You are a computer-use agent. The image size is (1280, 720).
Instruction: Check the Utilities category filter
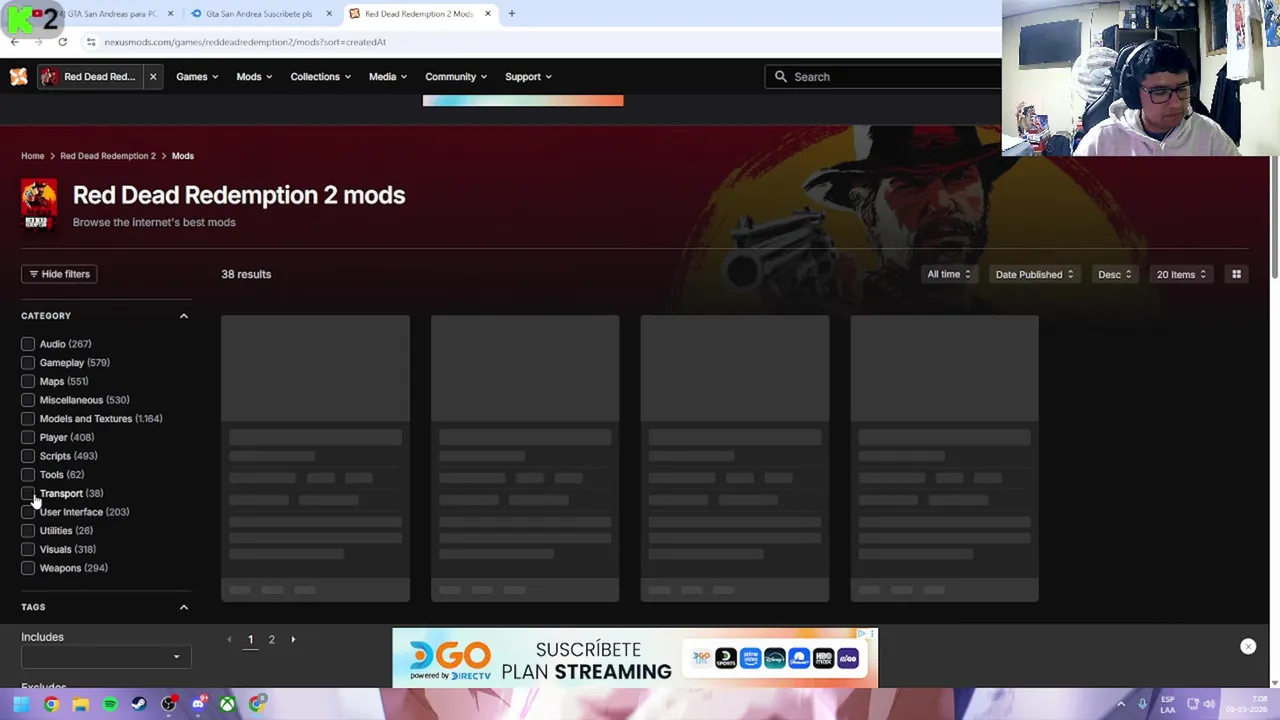(28, 531)
